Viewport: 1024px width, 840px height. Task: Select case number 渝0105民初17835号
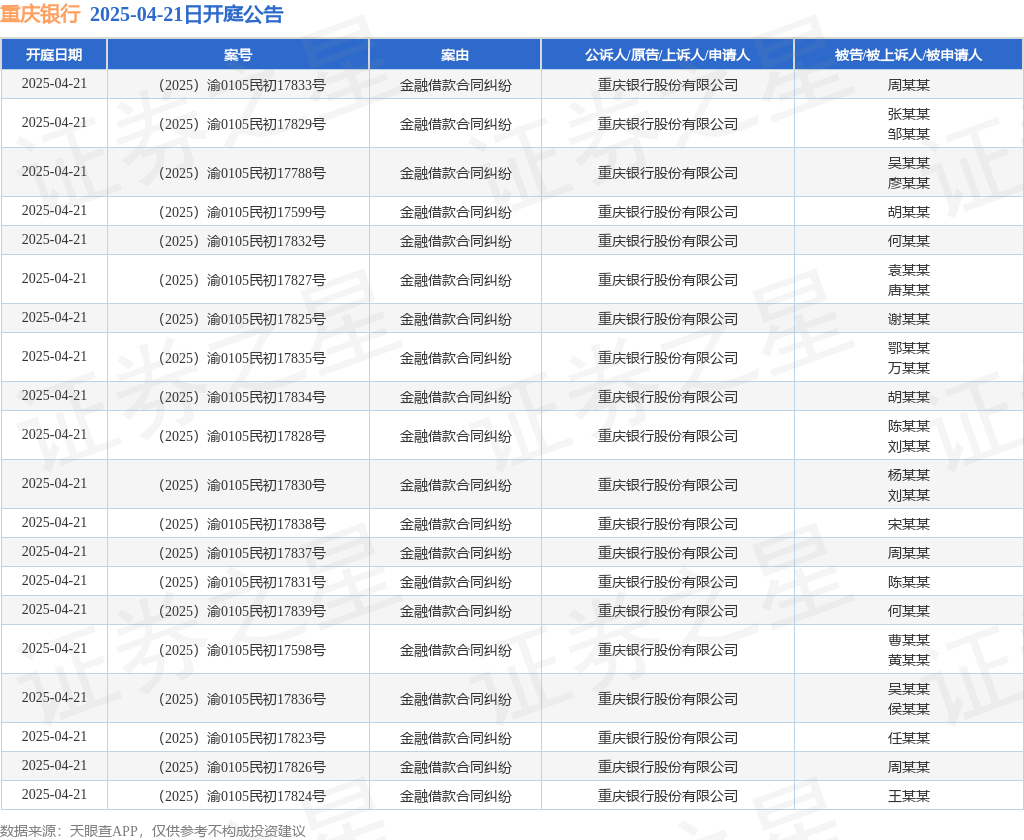pyautogui.click(x=242, y=358)
